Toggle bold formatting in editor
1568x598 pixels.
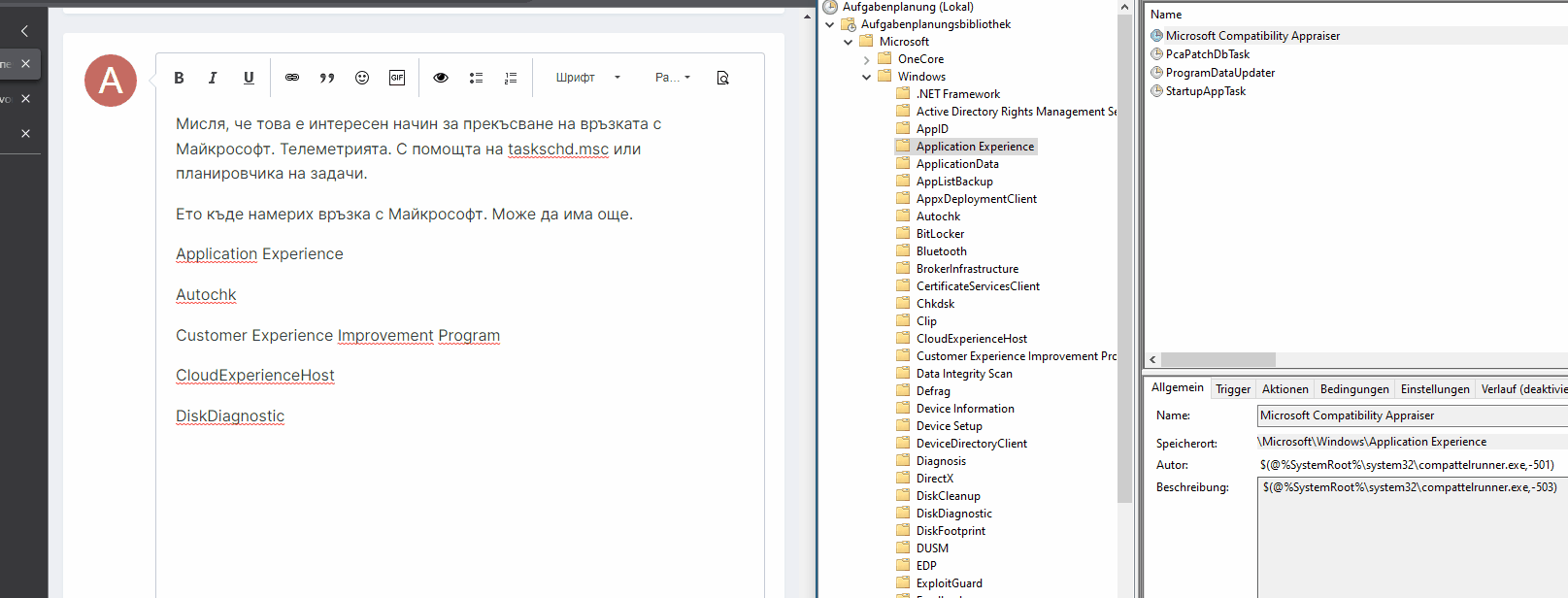[x=179, y=78]
